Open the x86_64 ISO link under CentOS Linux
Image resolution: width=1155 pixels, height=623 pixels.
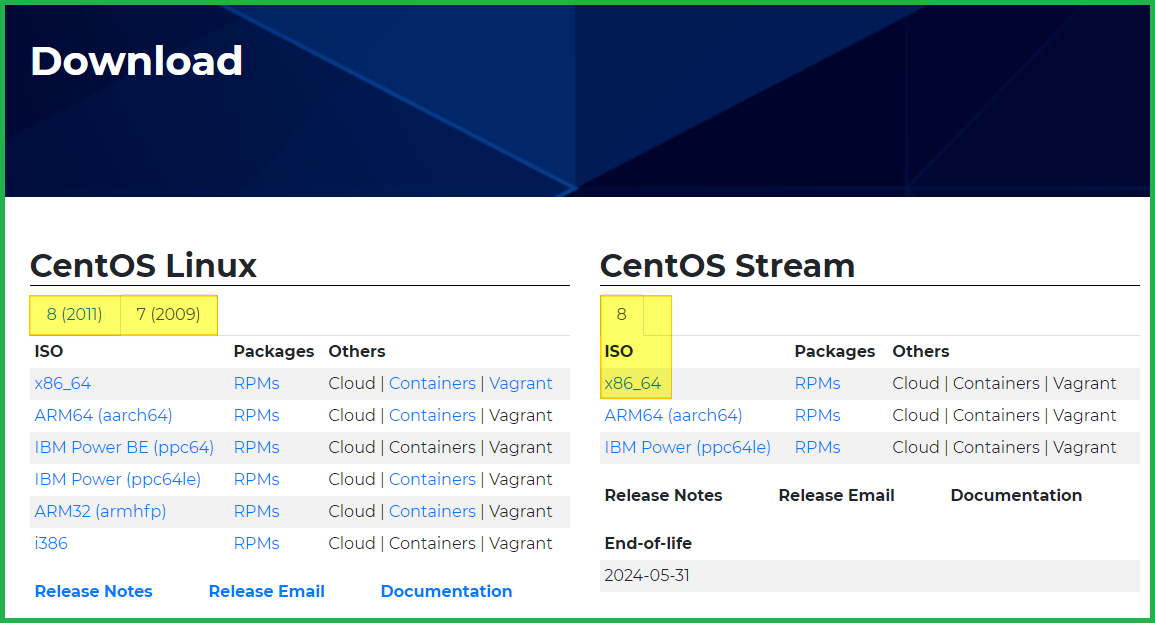point(63,384)
